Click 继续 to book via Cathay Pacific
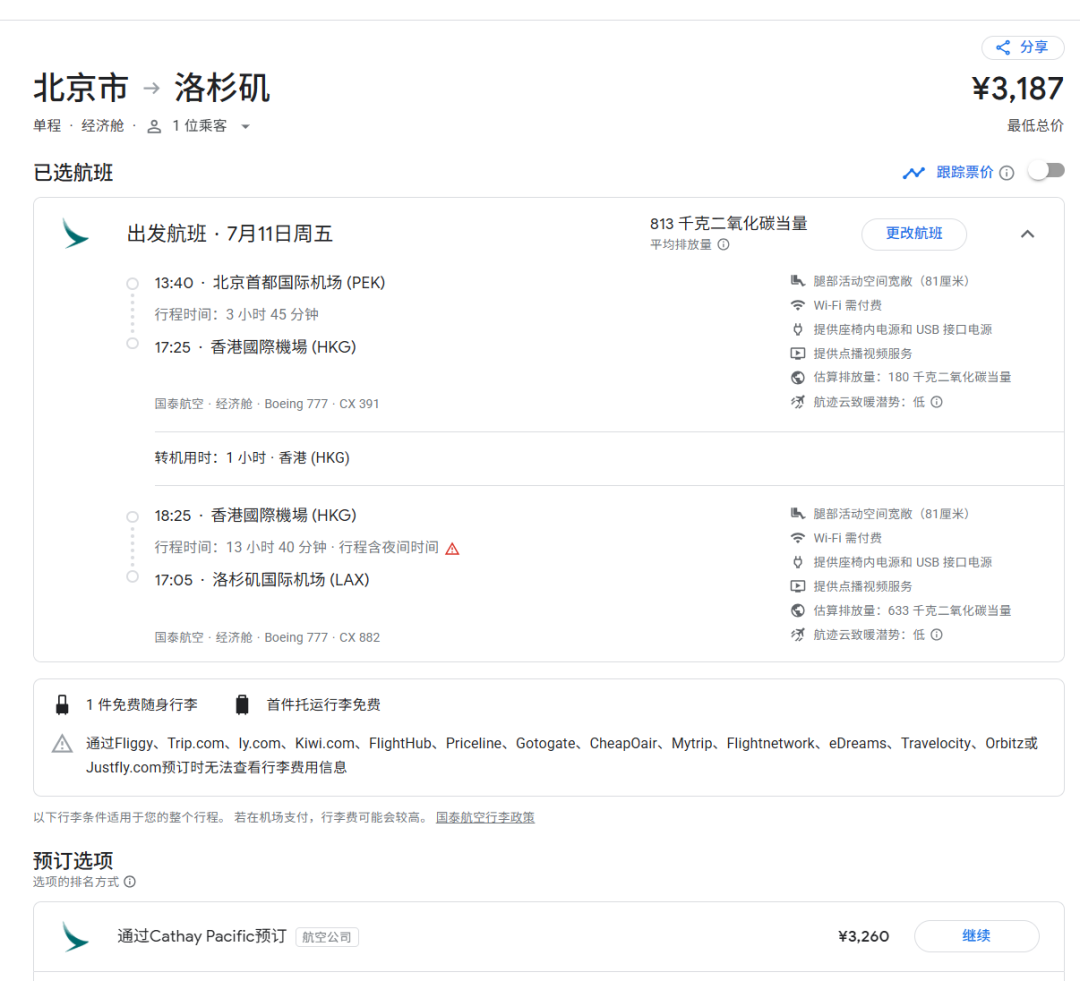Image resolution: width=1080 pixels, height=981 pixels. pyautogui.click(x=976, y=936)
